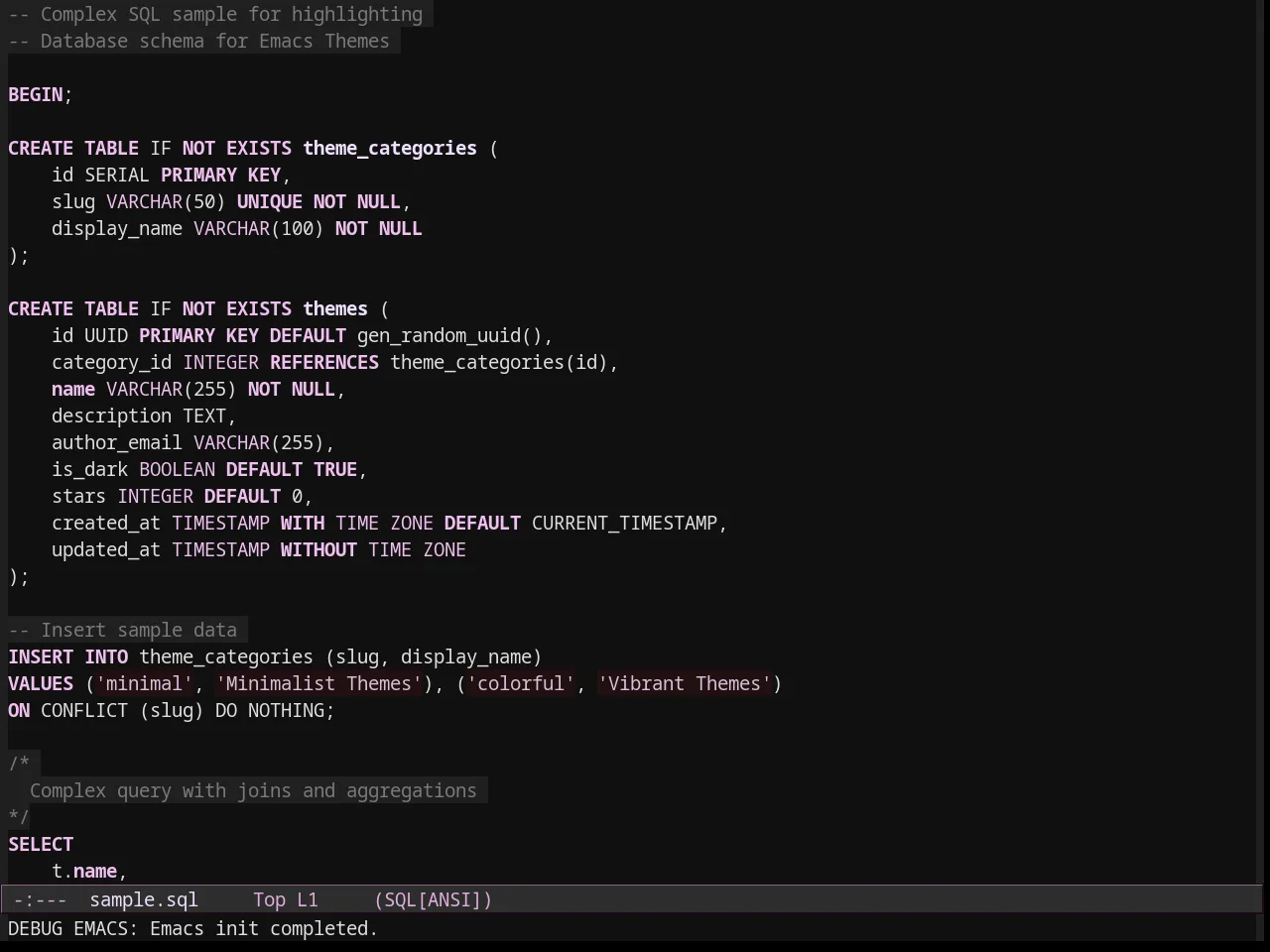Click the string 'Minimalist Themes'
This screenshot has height=952, width=1270.
pos(319,684)
